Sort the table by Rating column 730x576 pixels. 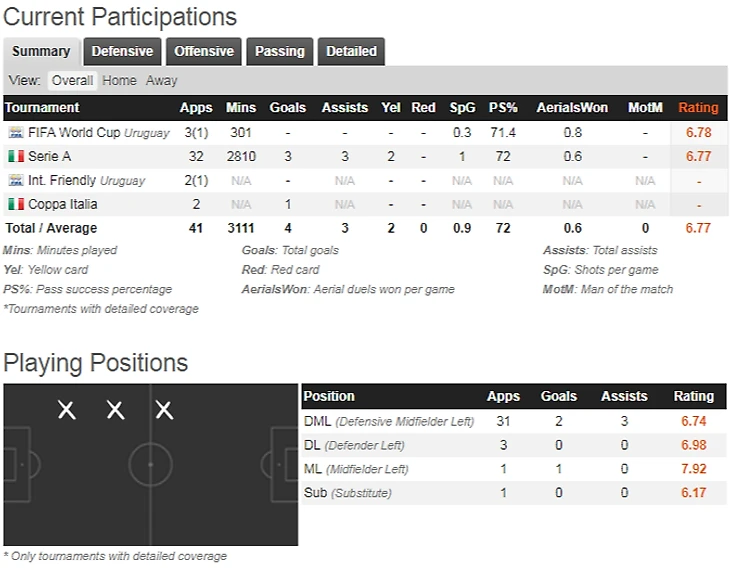pos(698,108)
